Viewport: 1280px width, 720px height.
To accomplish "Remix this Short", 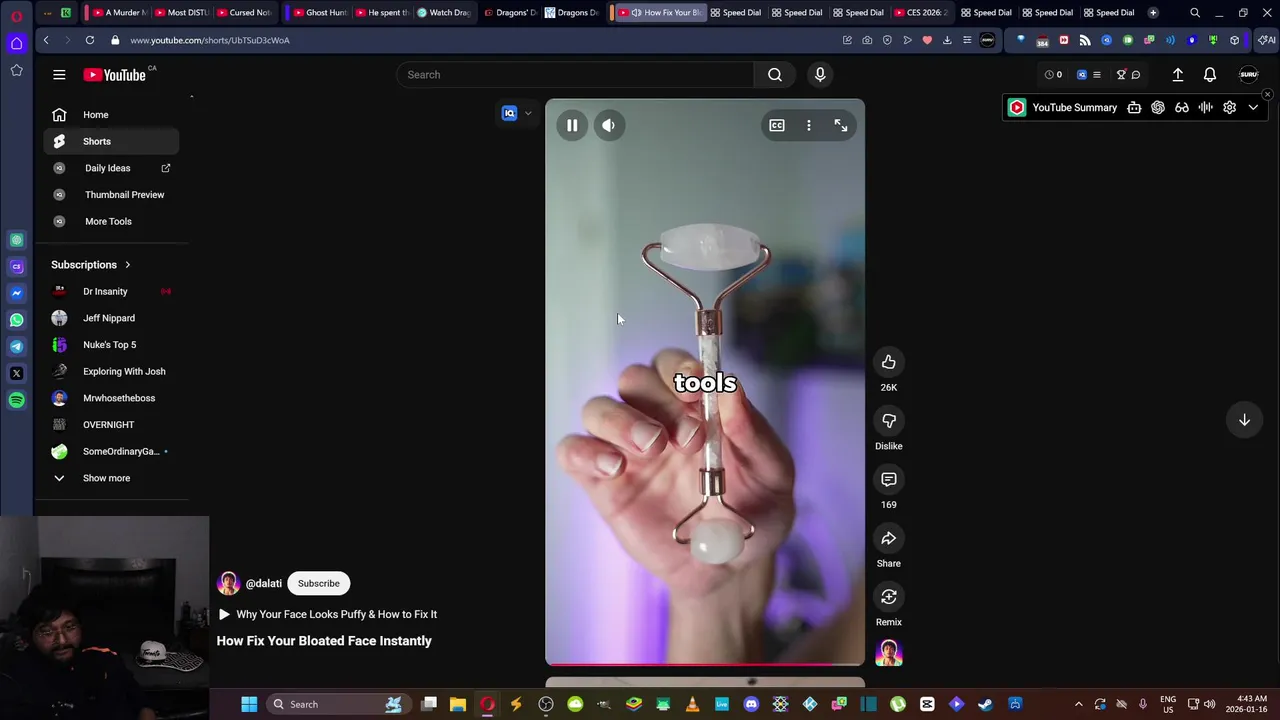I will tap(889, 597).
